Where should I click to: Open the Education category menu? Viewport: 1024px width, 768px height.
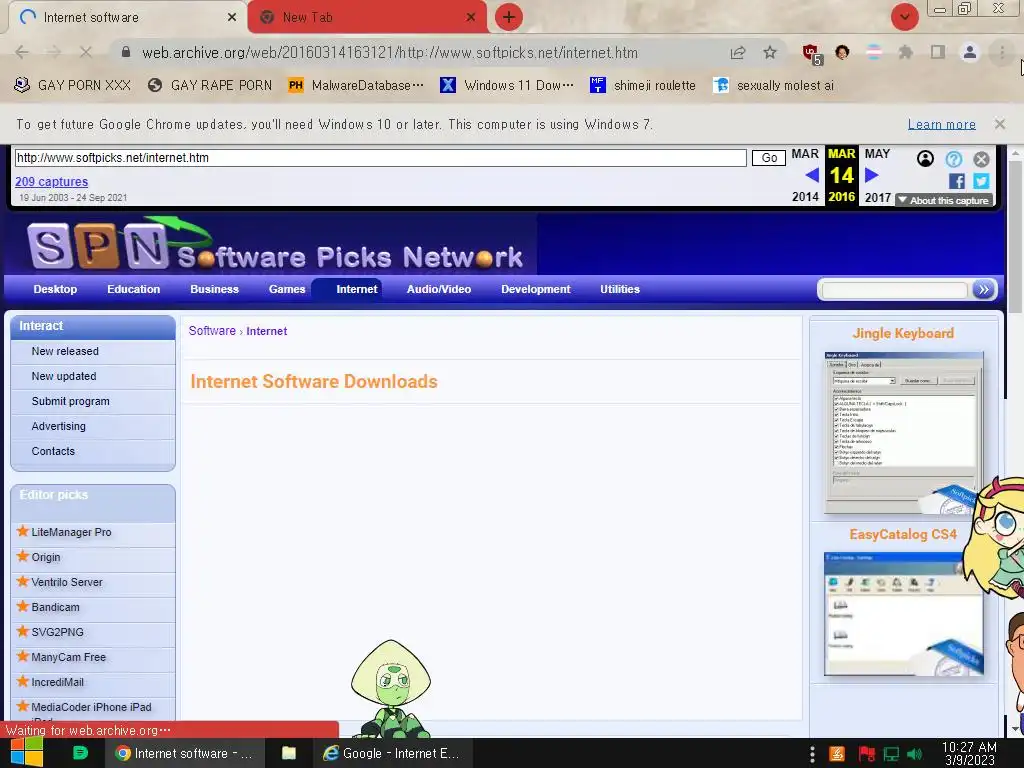click(133, 289)
